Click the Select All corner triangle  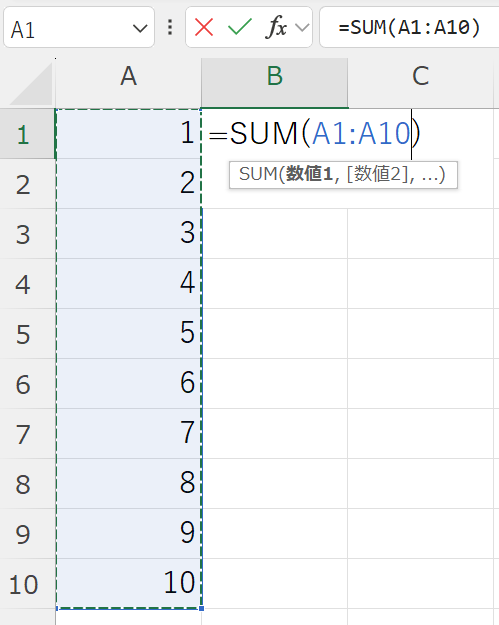(x=30, y=84)
